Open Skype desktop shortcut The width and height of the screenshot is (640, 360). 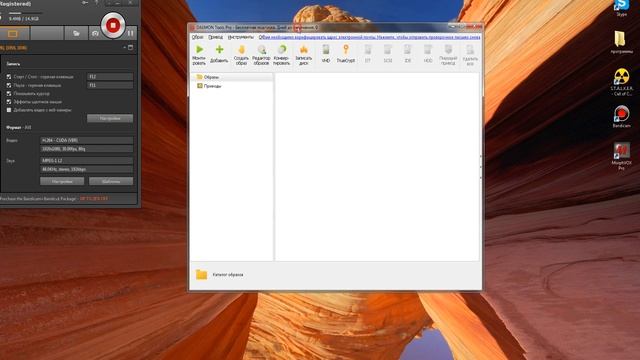click(621, 6)
